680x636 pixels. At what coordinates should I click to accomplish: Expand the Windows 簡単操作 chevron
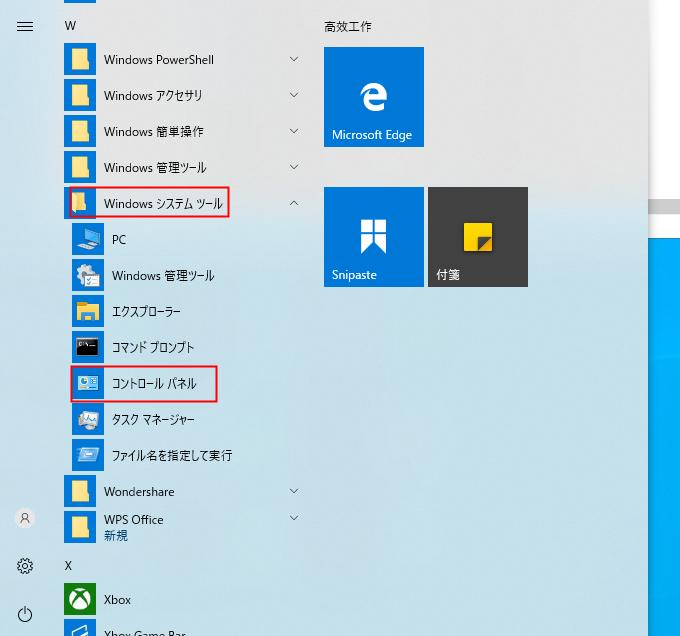tap(294, 131)
